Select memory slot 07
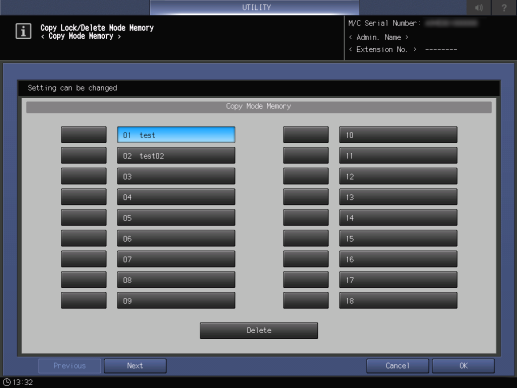 (x=176, y=259)
